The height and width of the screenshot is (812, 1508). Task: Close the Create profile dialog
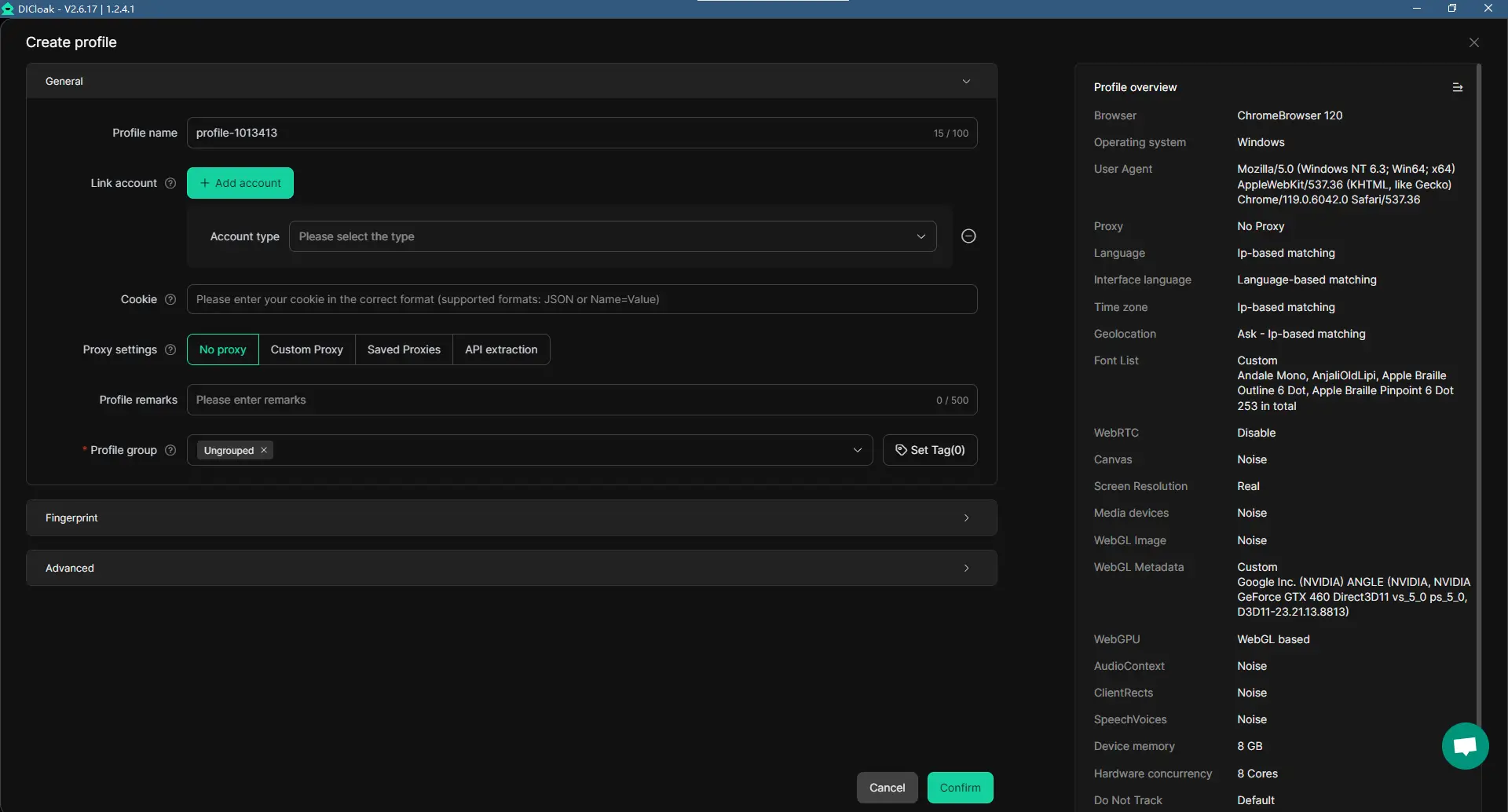1473,42
